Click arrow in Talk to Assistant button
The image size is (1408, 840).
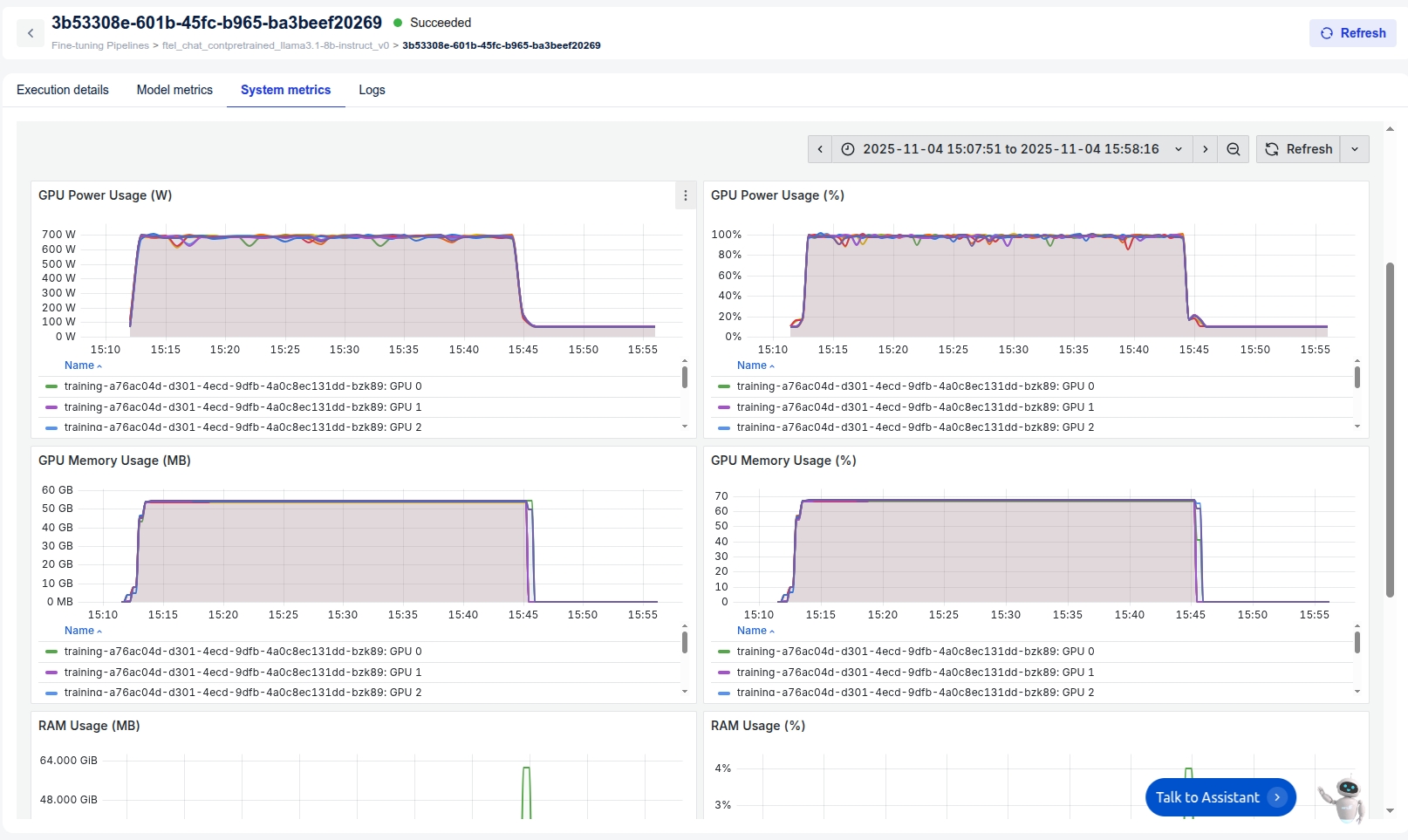click(x=1277, y=797)
